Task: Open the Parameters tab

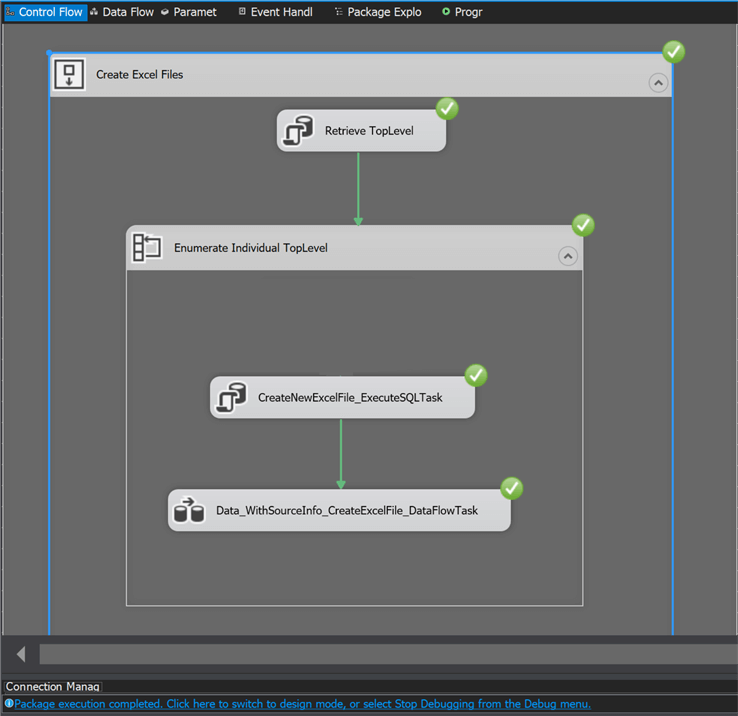Action: pyautogui.click(x=188, y=12)
